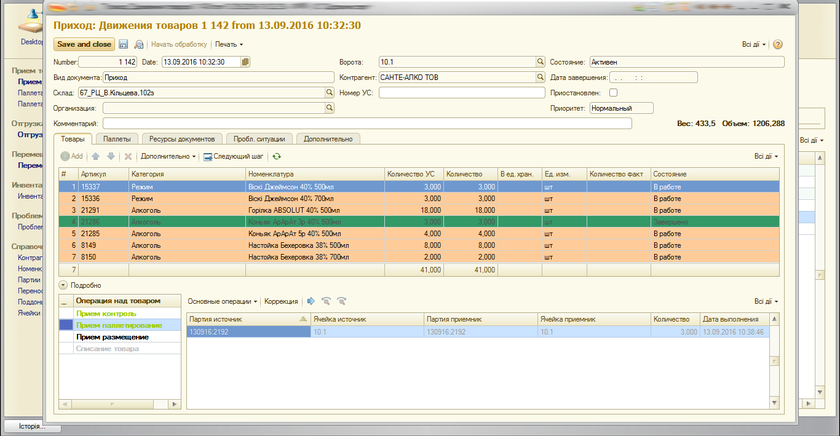The image size is (840, 436).
Task: Open the Печать dropdown menu
Action: (x=229, y=45)
